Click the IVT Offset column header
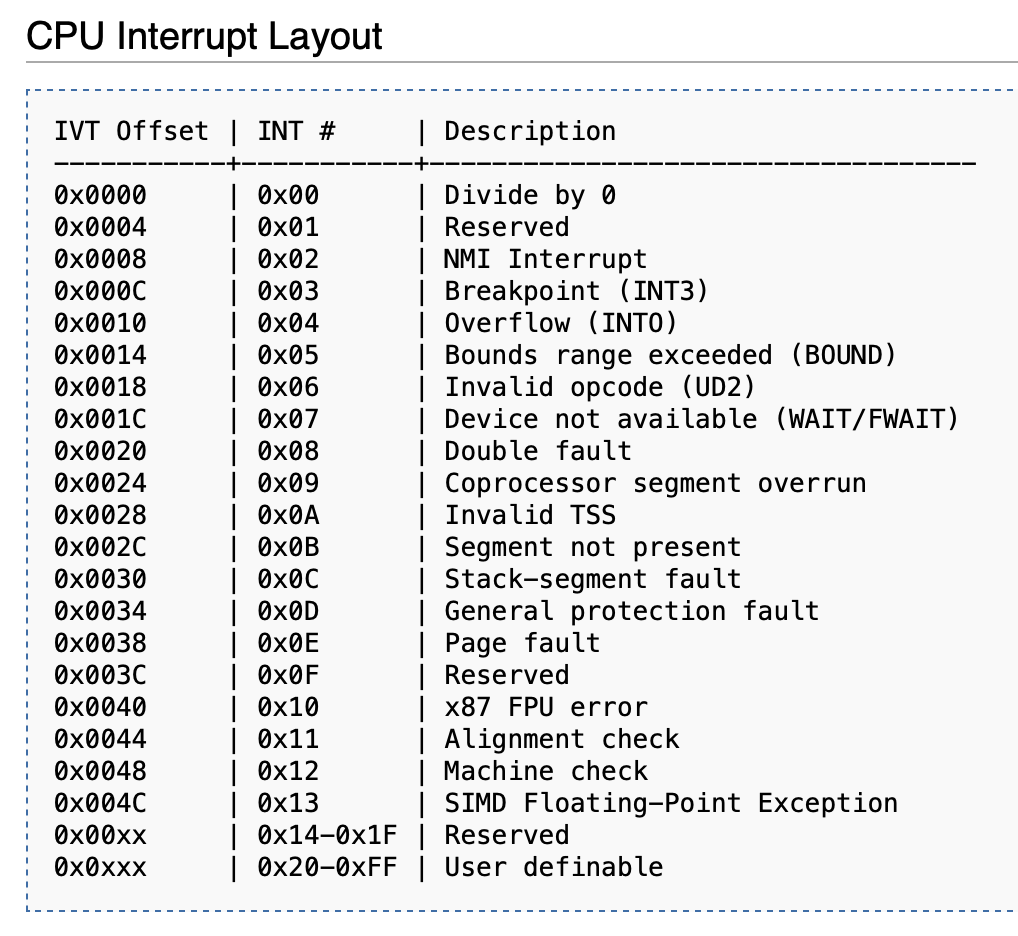This screenshot has width=1018, height=936. tap(131, 131)
